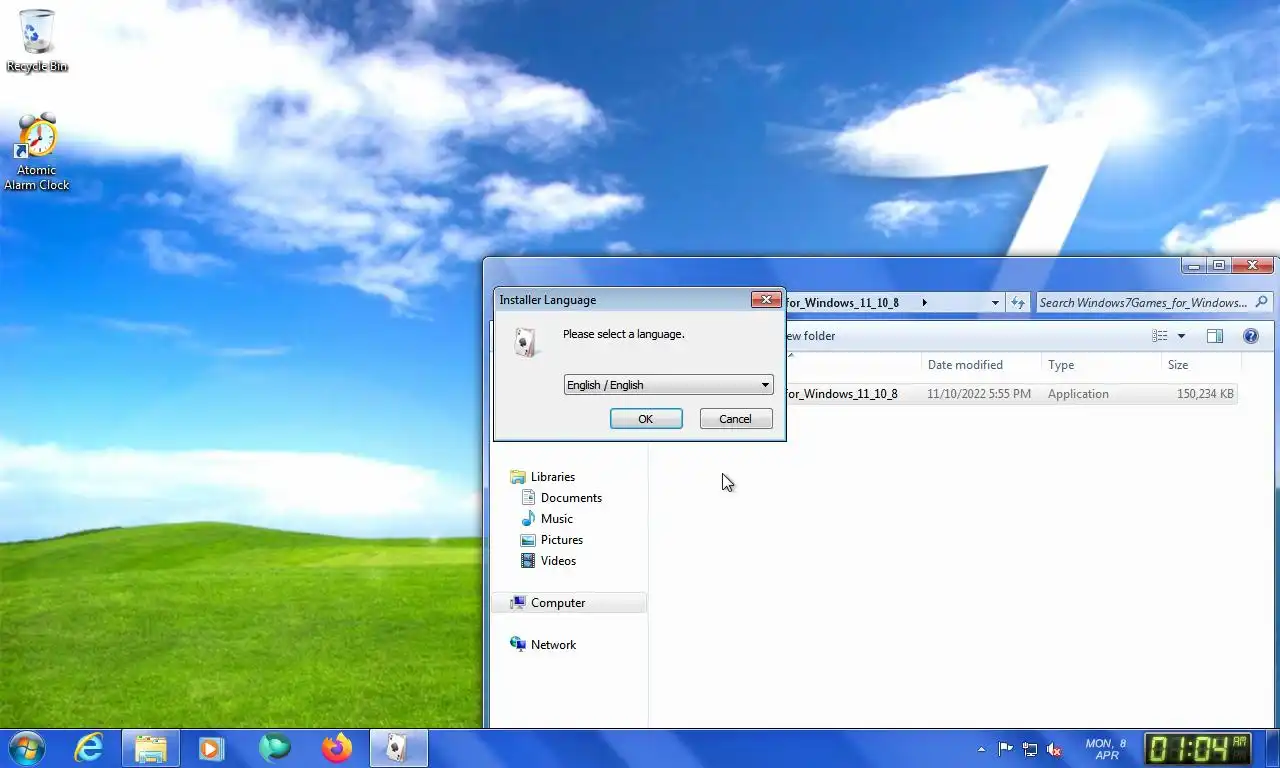Open Action Center flag icon in the tray
Image resolution: width=1280 pixels, height=768 pixels.
1005,749
